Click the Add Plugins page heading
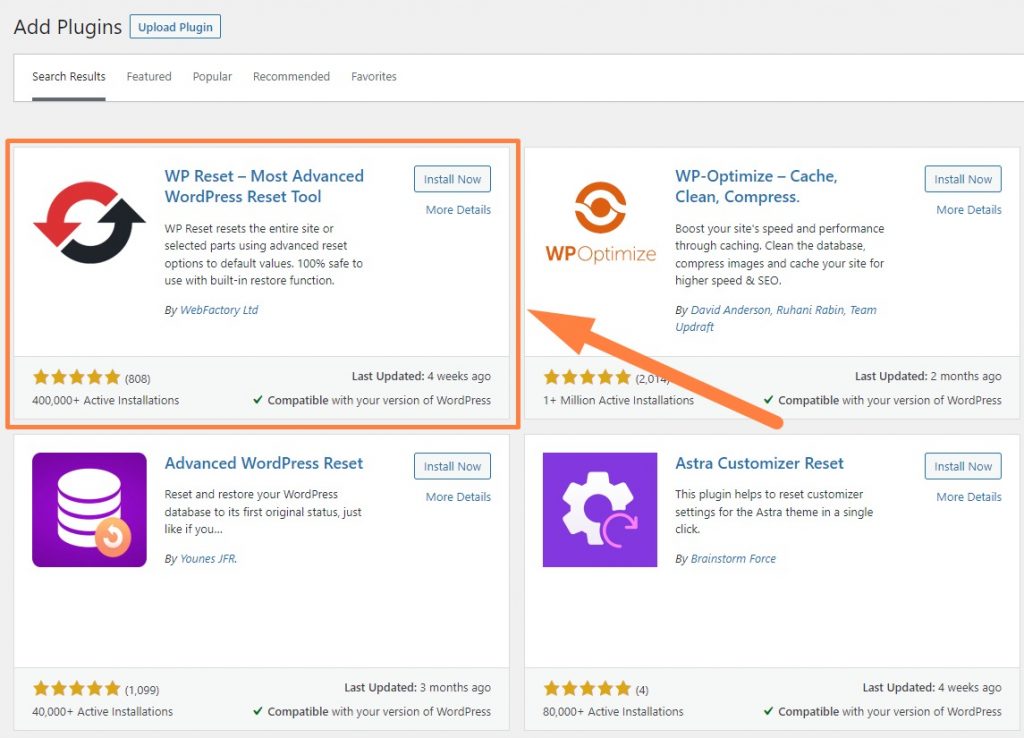Screen dimensions: 1024x738 click(68, 27)
